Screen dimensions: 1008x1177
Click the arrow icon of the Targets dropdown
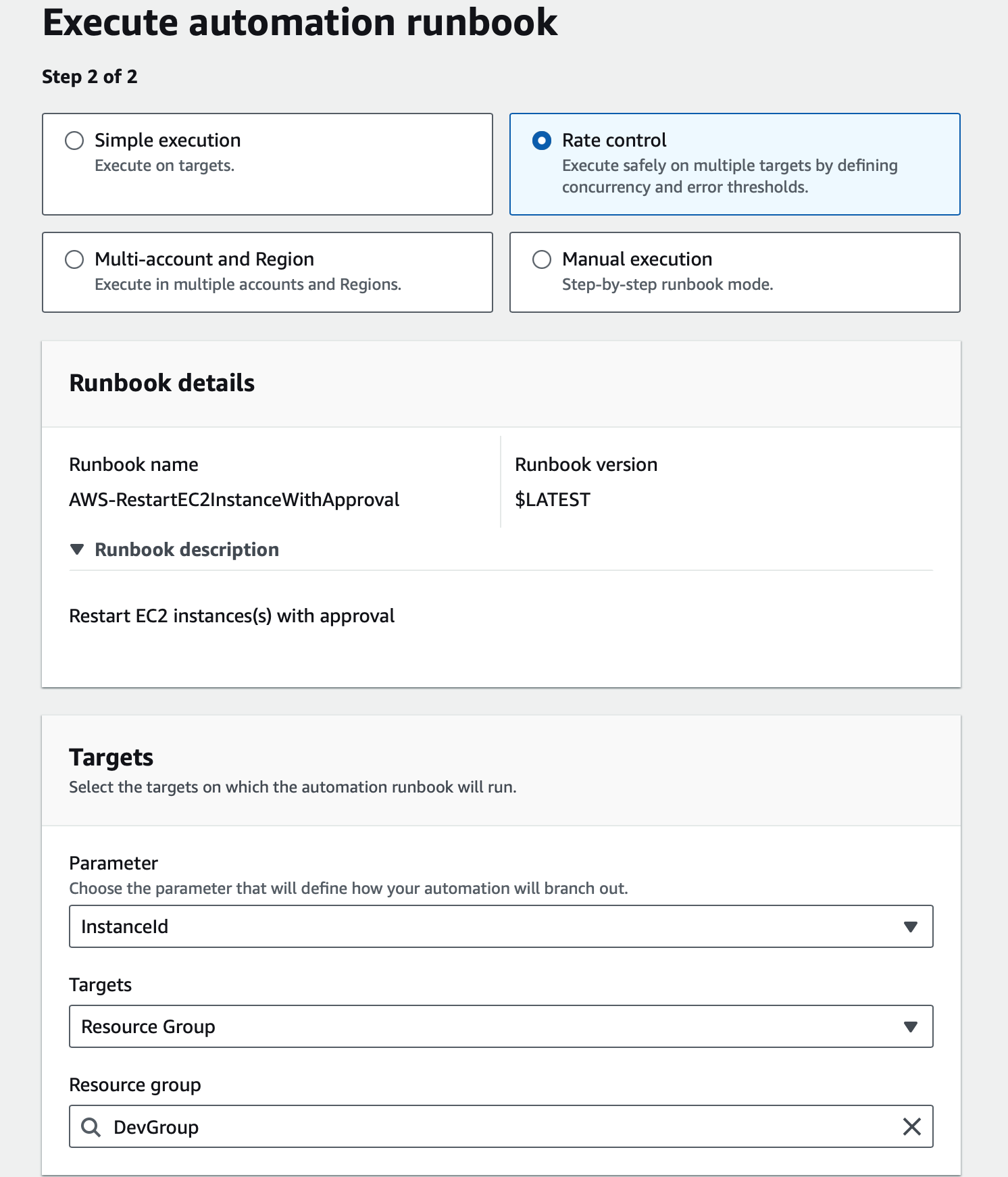click(x=910, y=1026)
